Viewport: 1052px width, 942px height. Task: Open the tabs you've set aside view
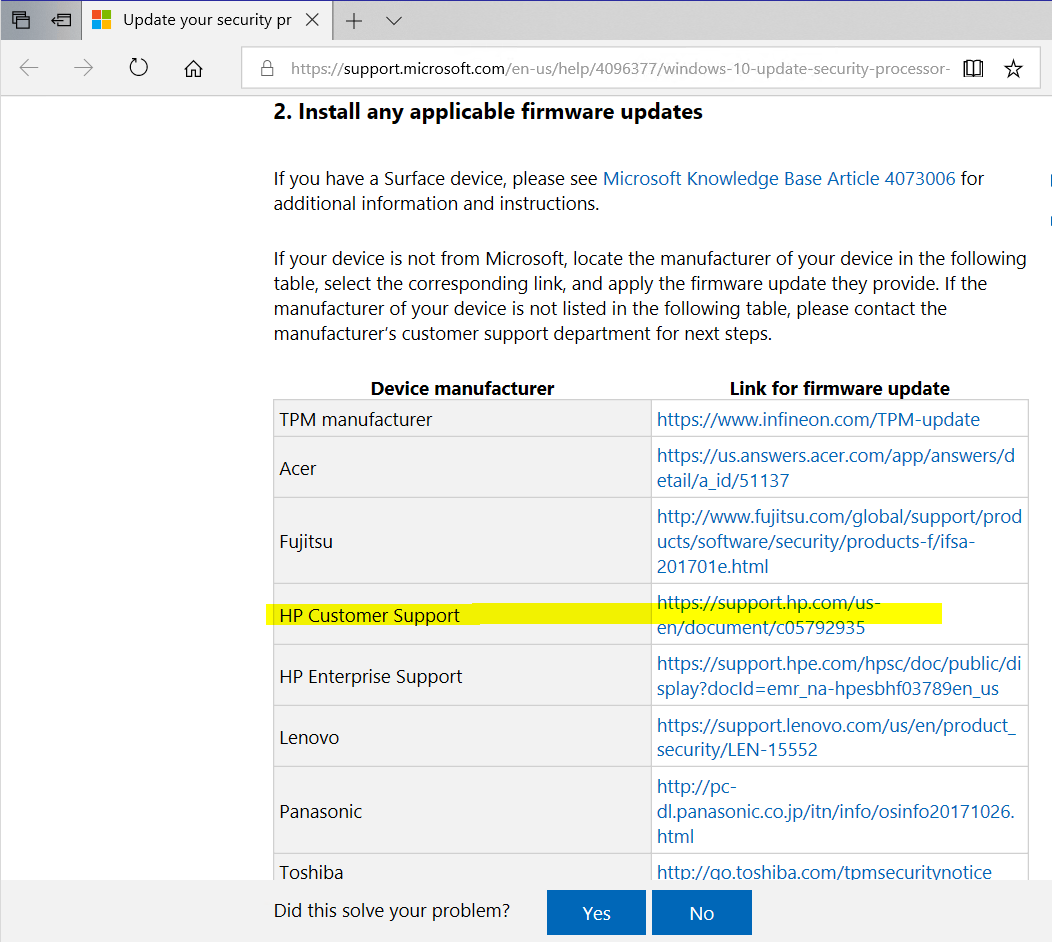tap(61, 20)
